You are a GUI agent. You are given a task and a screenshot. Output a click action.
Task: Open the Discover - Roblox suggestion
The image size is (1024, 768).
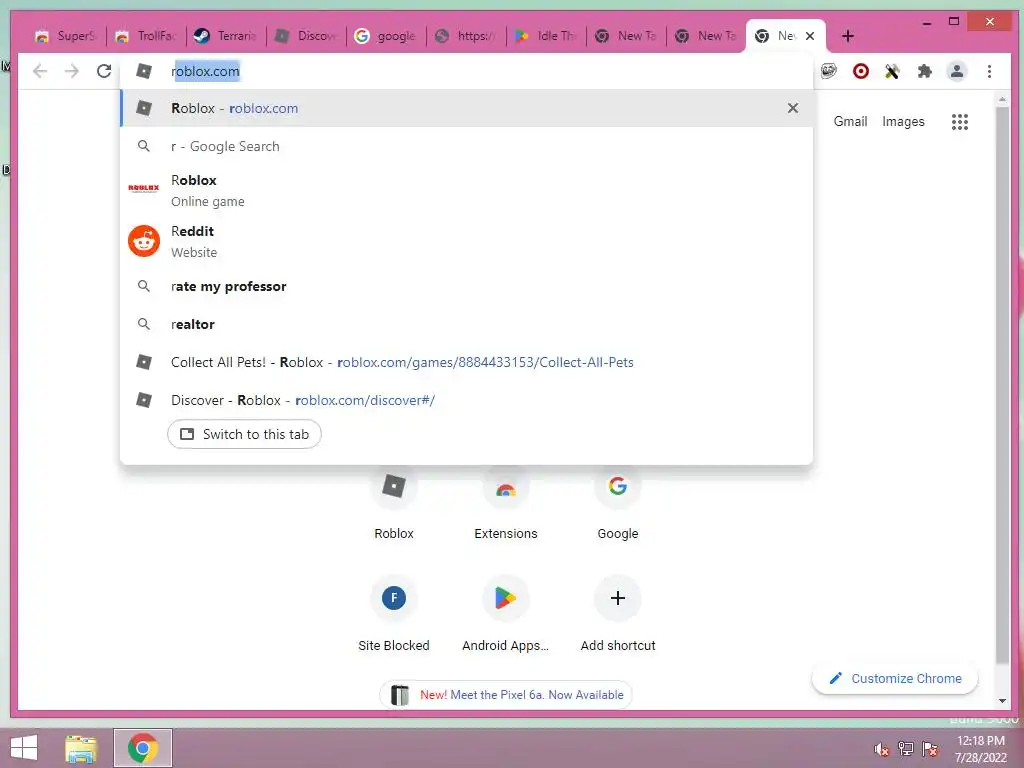click(x=466, y=400)
